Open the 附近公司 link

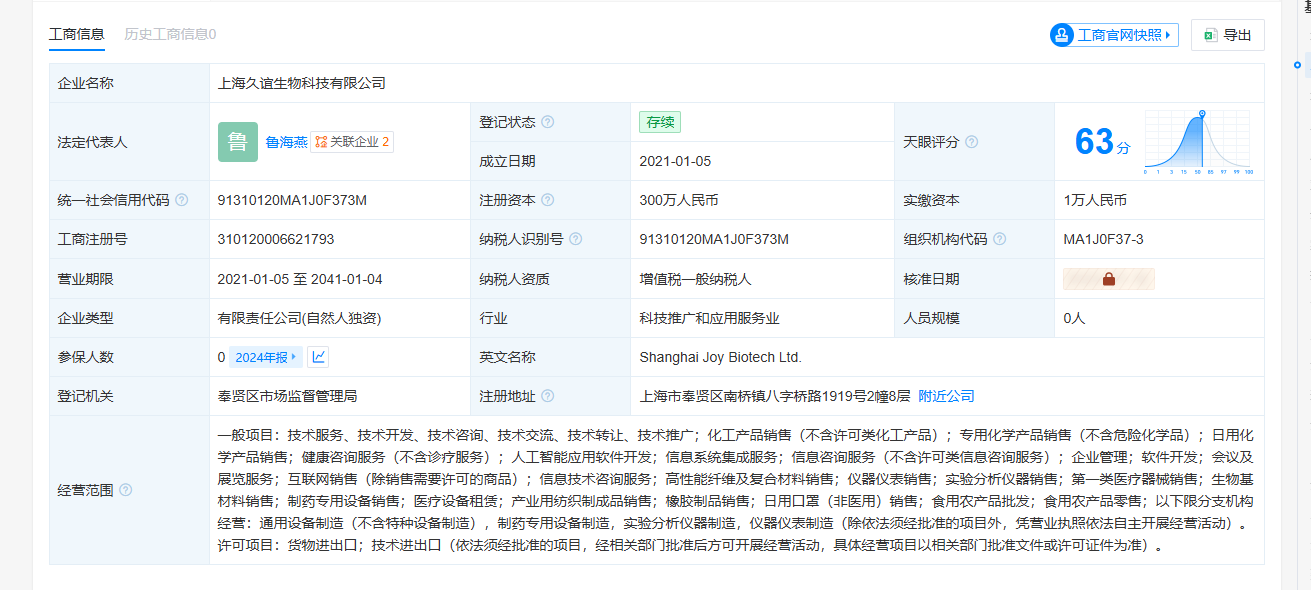[x=946, y=396]
